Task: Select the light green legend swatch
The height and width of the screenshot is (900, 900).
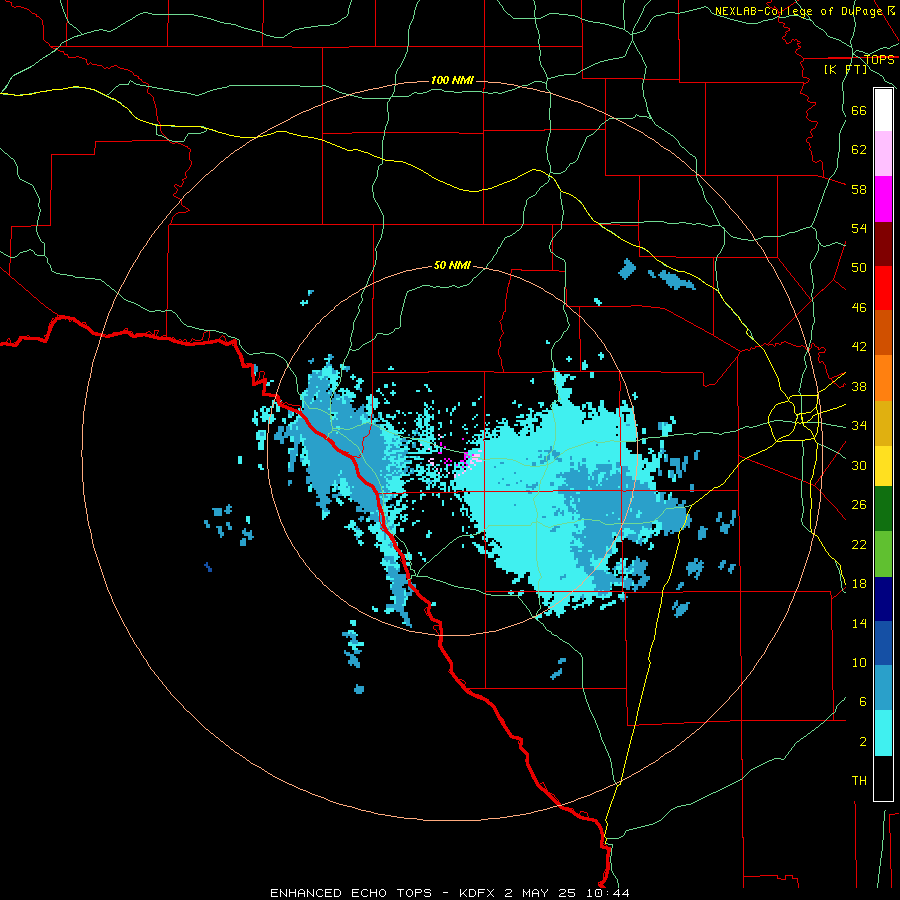Action: click(883, 554)
